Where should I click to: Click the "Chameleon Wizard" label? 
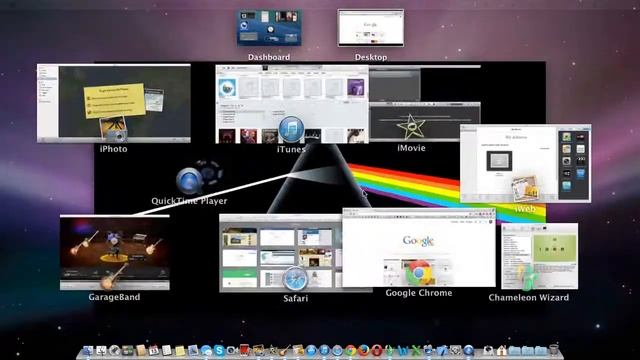coord(529,298)
